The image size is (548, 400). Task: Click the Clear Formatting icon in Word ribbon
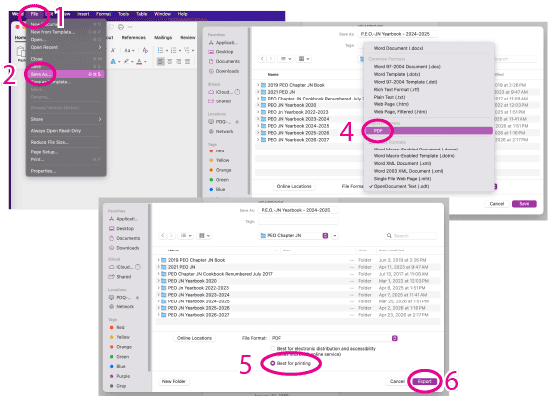coord(145,50)
